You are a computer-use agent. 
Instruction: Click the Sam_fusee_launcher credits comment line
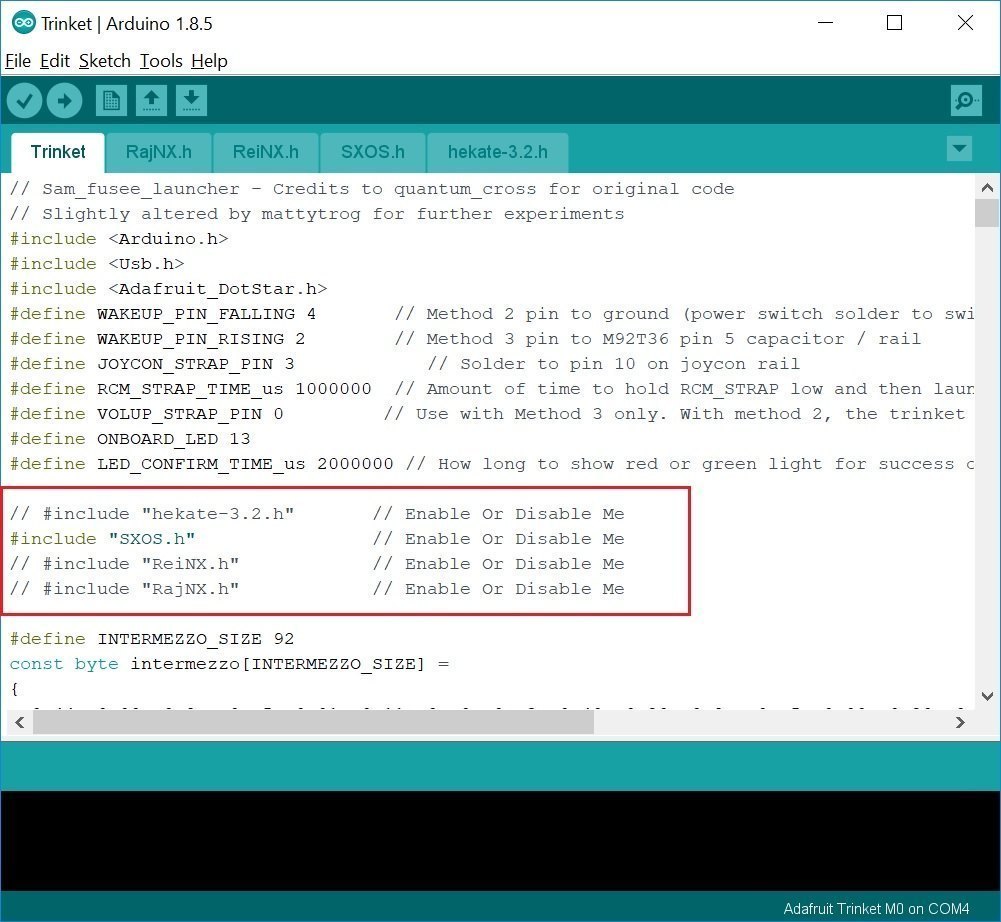(372, 189)
